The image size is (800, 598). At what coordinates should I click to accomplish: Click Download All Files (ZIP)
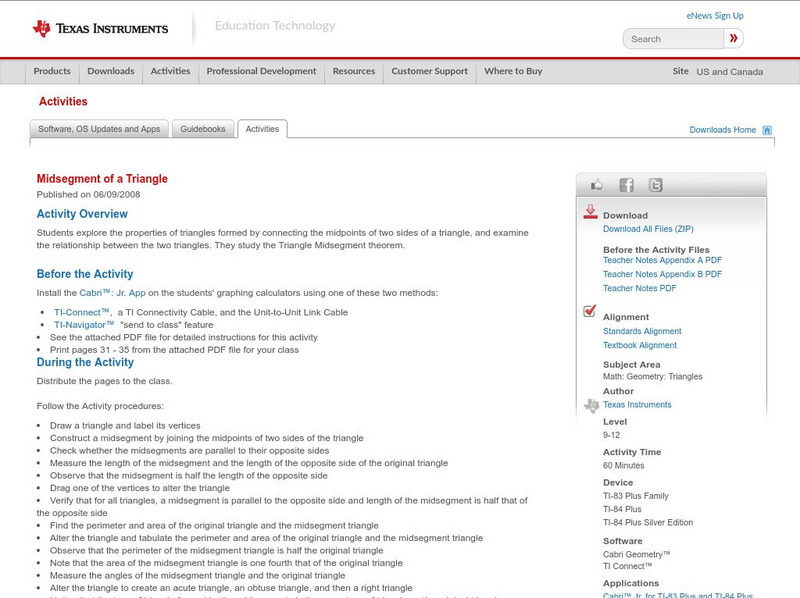[648, 229]
